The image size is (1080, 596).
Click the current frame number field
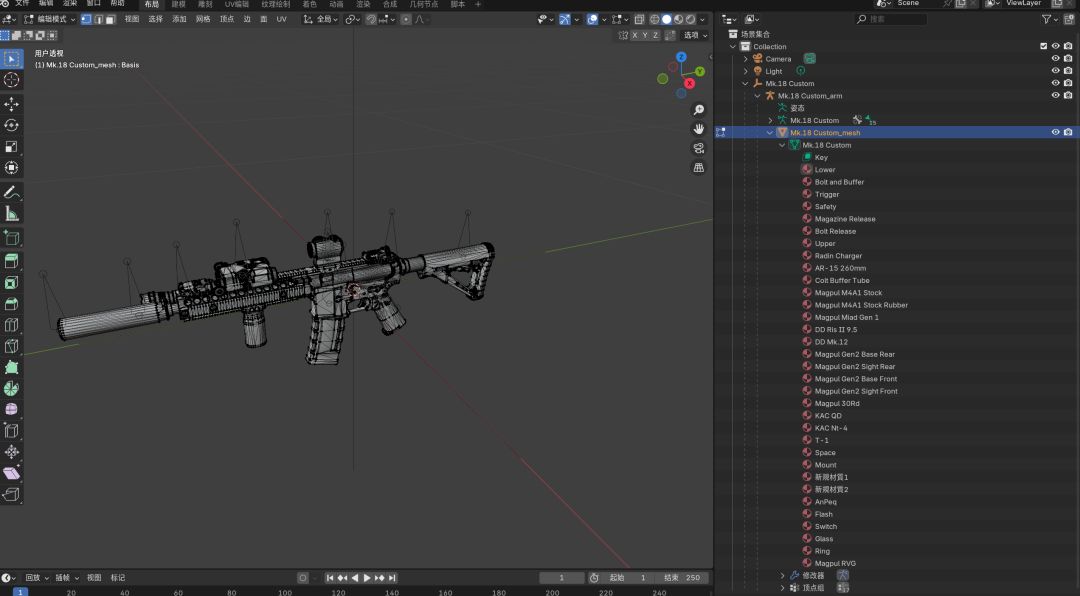tap(561, 578)
